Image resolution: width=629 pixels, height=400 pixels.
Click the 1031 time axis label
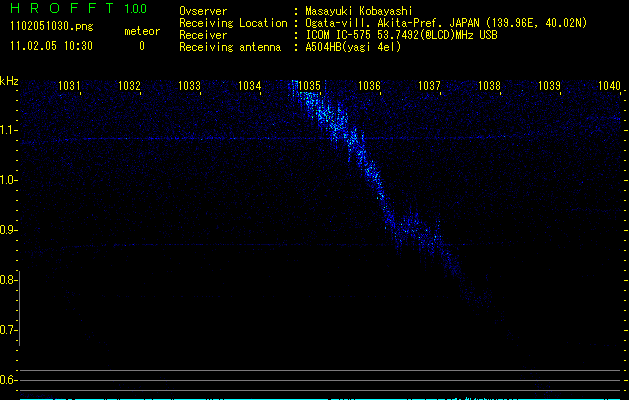(69, 85)
